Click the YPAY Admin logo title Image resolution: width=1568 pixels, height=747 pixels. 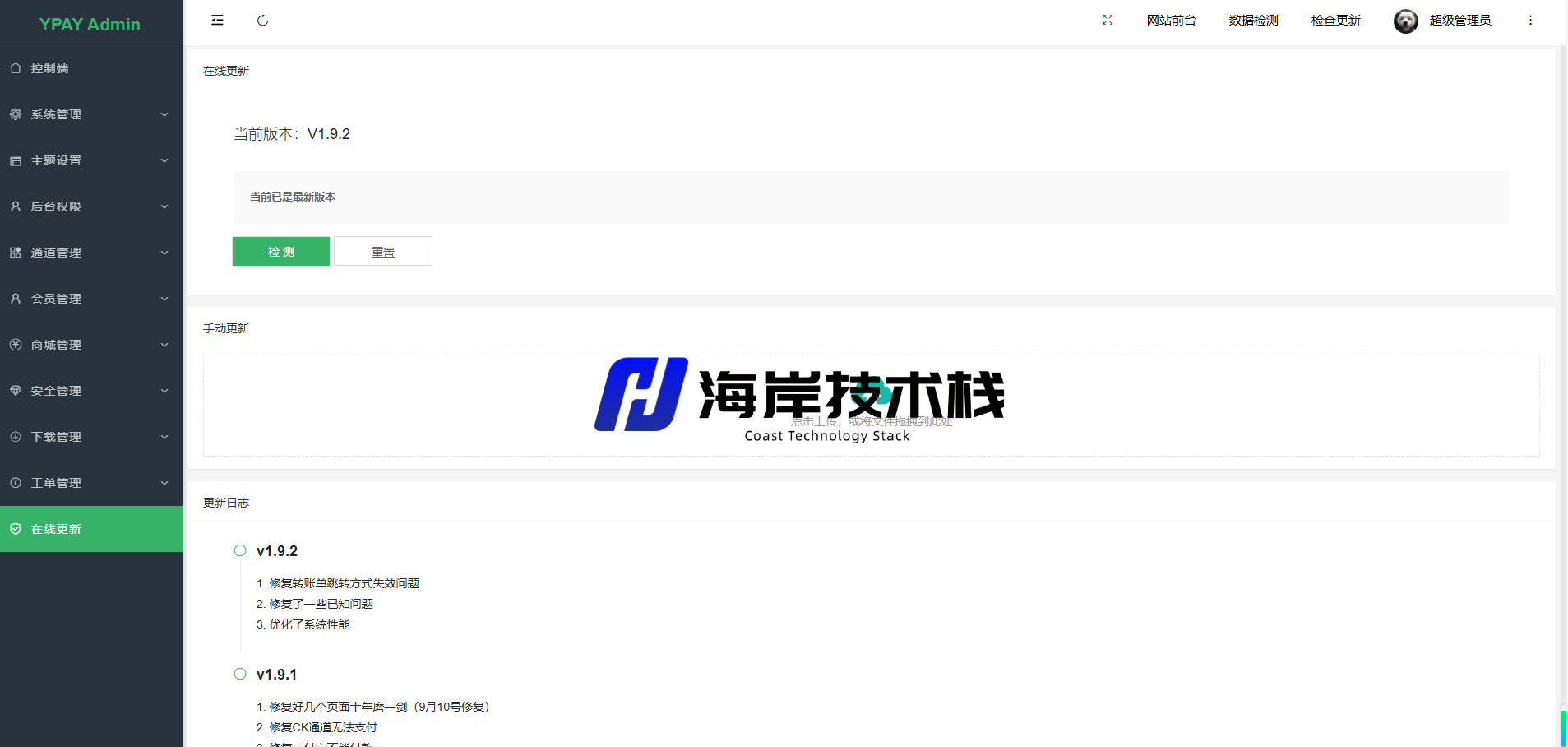point(90,25)
